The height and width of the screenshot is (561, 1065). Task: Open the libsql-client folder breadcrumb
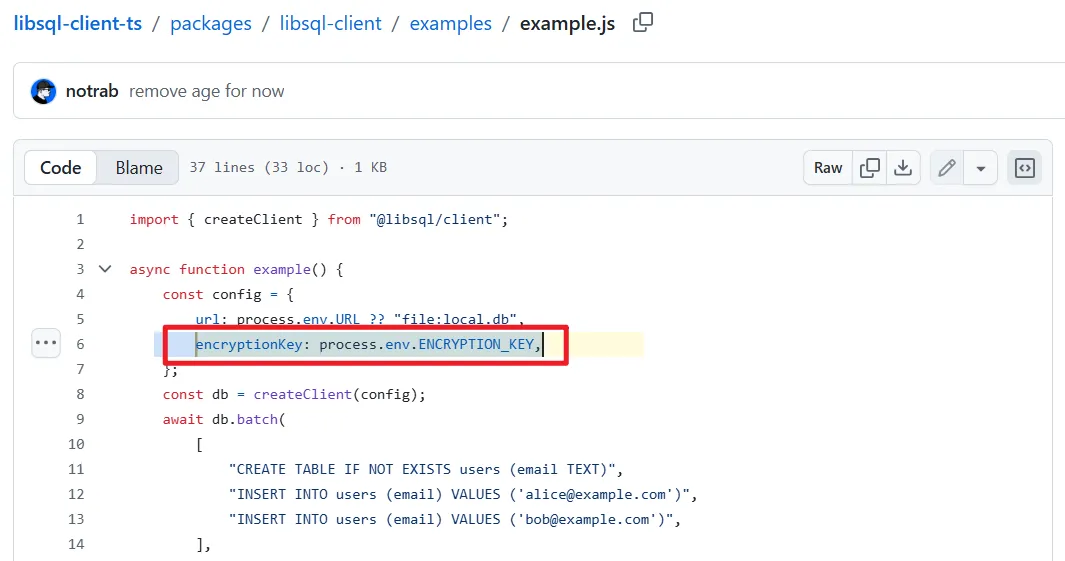[331, 23]
